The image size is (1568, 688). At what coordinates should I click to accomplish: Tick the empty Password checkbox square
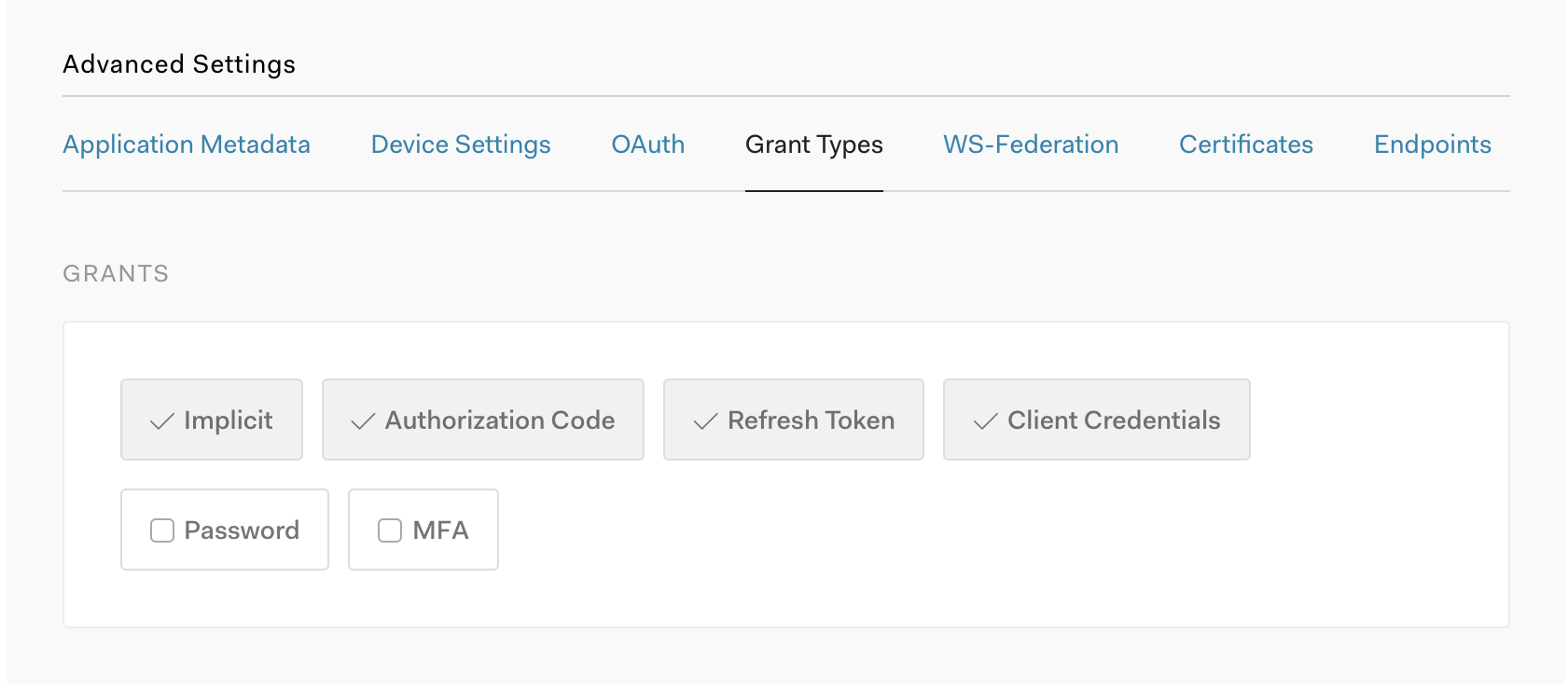pos(162,530)
